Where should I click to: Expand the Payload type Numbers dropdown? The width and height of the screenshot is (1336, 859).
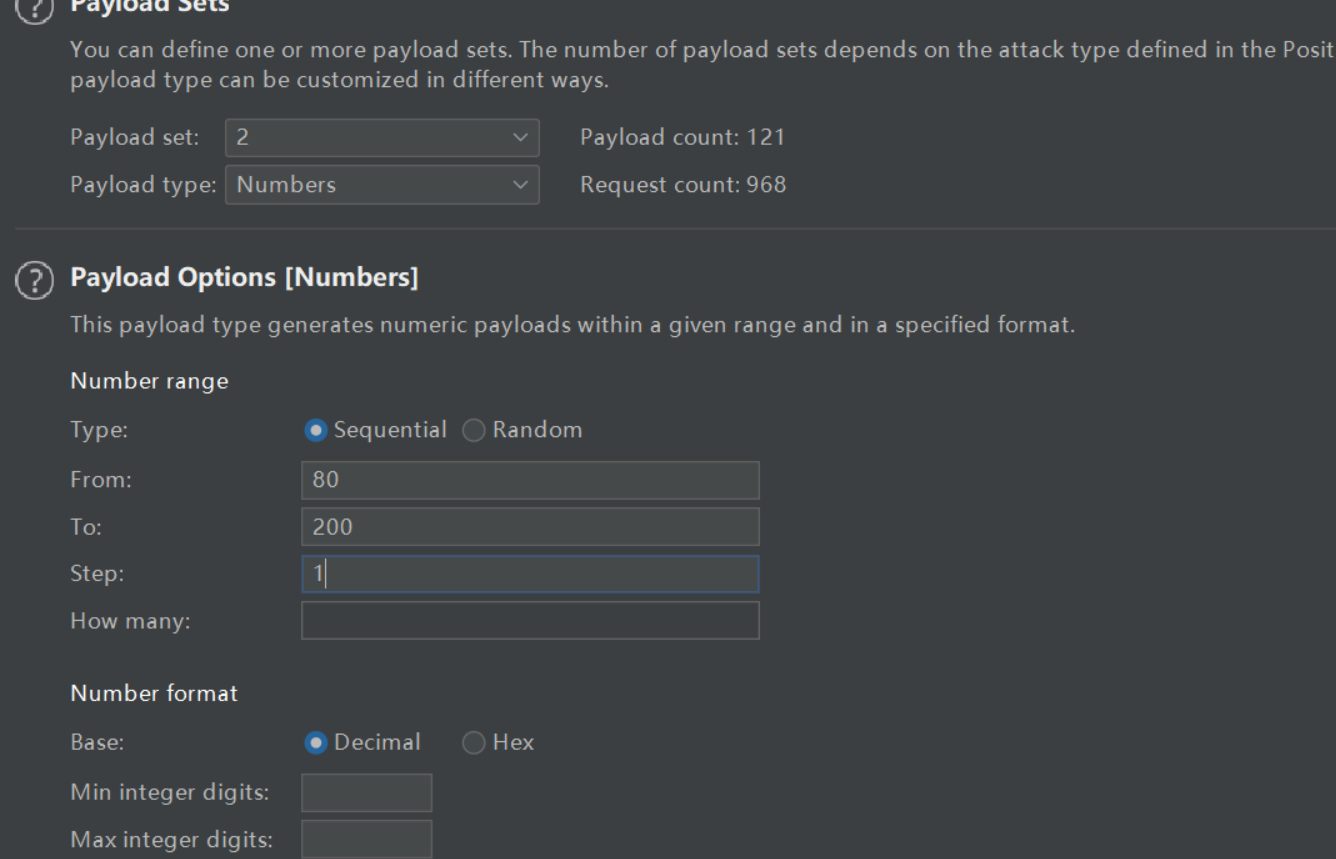point(382,185)
